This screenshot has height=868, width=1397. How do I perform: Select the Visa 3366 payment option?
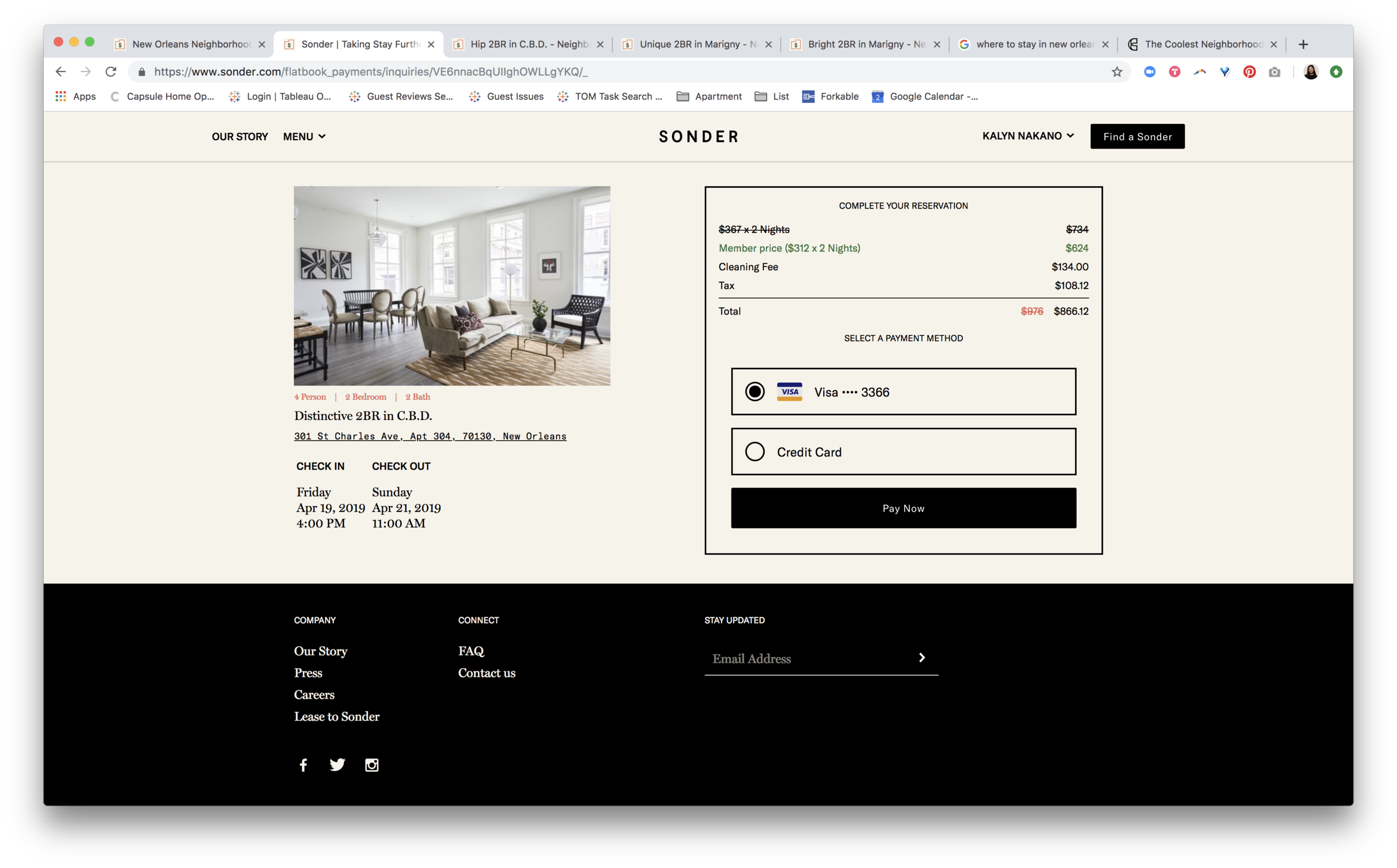903,392
